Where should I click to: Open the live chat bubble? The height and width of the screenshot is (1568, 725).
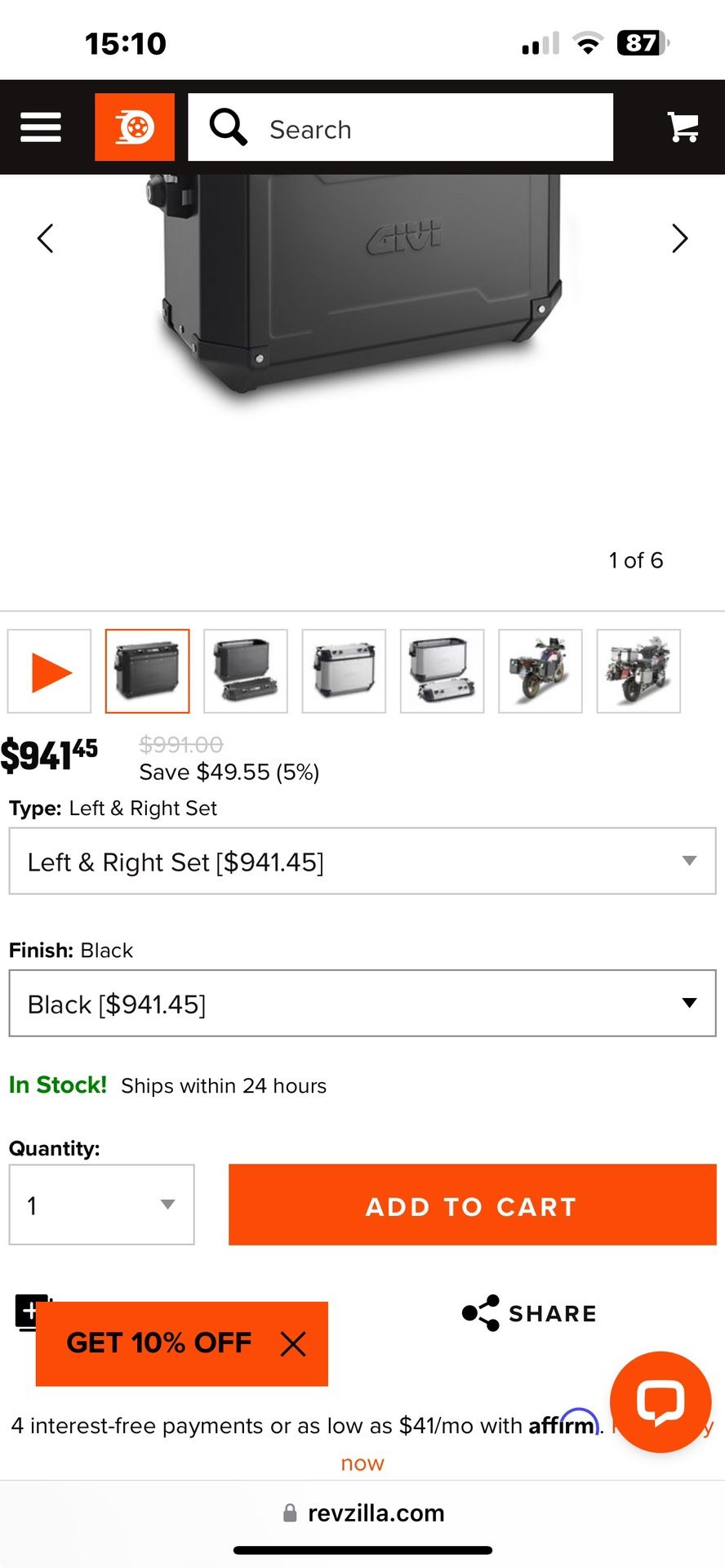point(661,1401)
